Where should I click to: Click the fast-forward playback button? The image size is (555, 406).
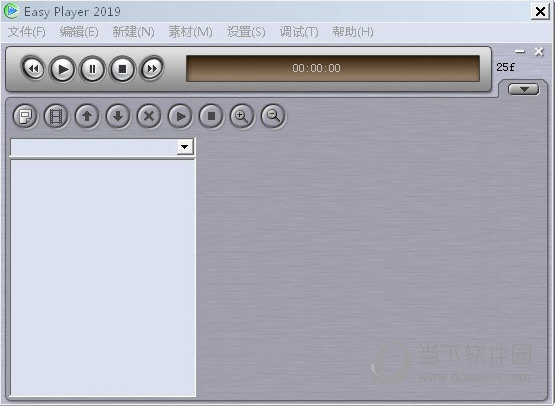(x=152, y=69)
